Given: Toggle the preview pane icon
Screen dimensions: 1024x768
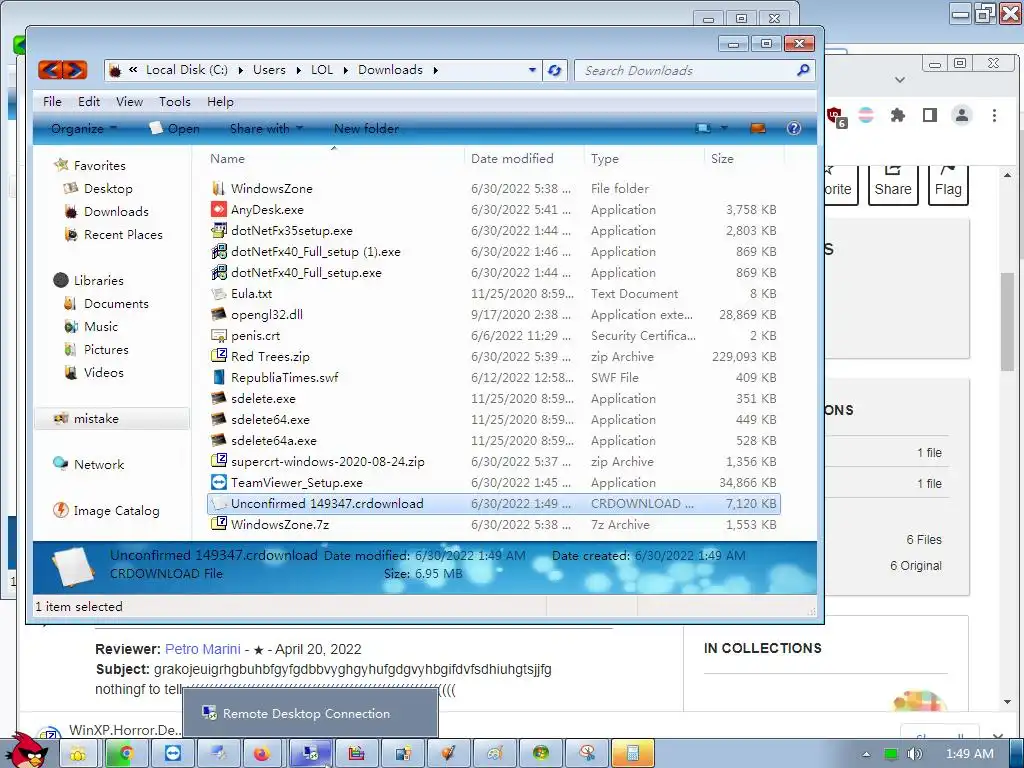Looking at the screenshot, I should pos(758,129).
